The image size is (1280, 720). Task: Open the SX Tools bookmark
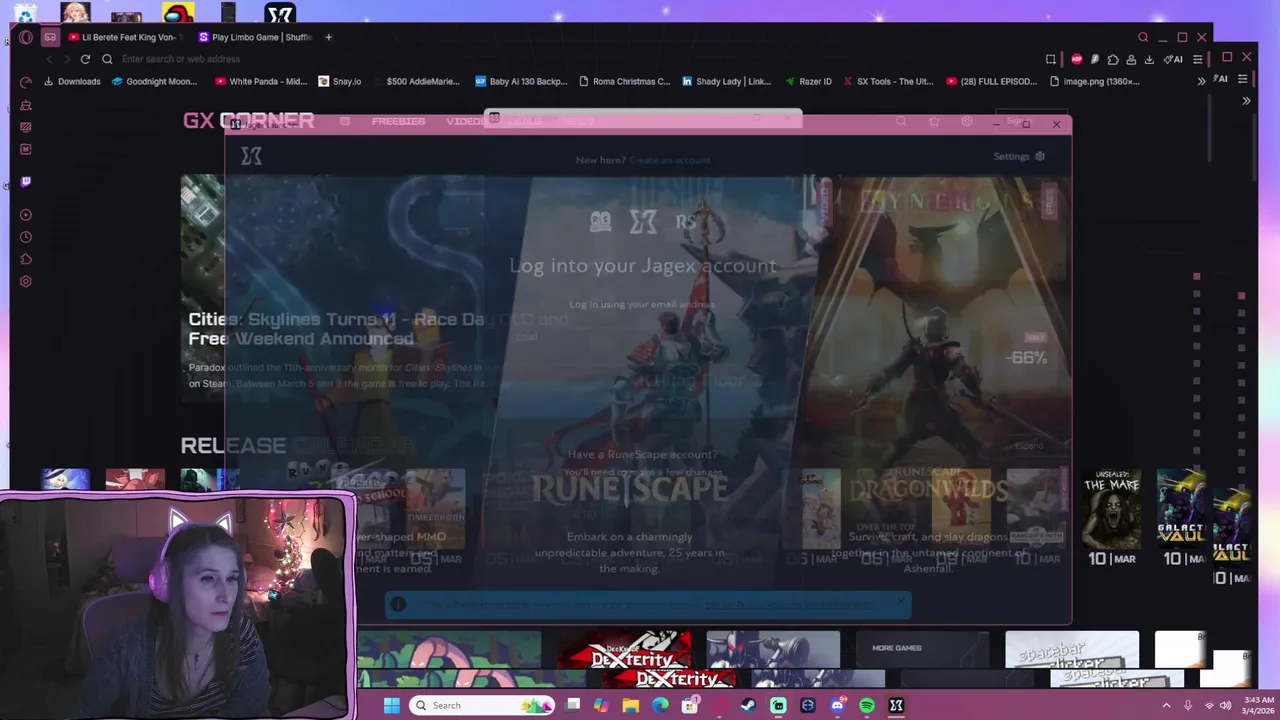(888, 81)
